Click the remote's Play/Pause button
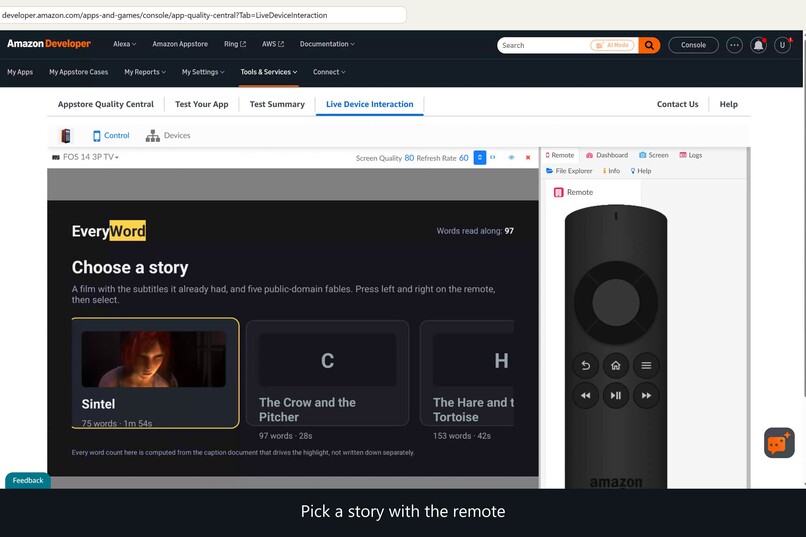Viewport: 806px width, 537px height. click(616, 395)
